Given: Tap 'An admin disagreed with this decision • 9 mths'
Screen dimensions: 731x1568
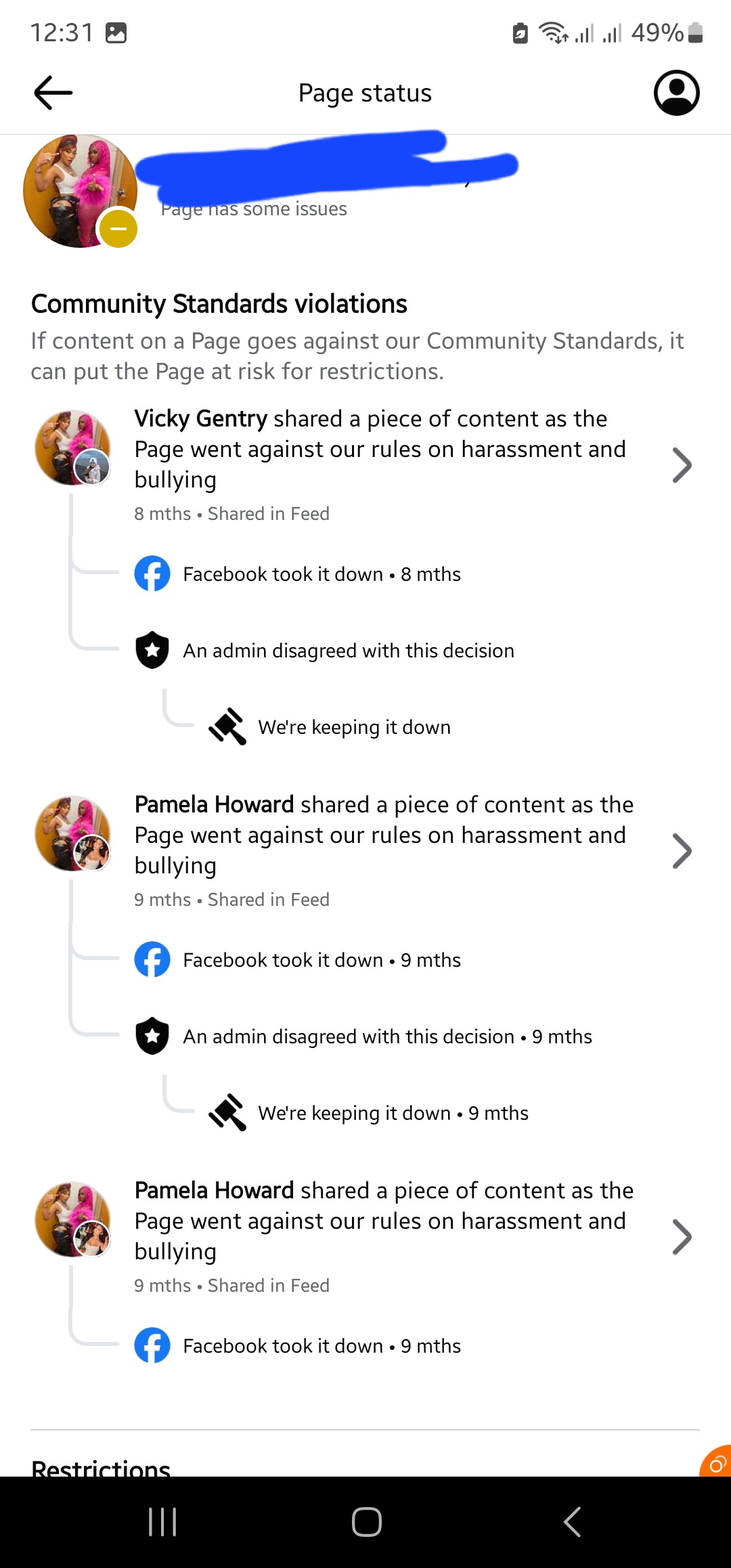Looking at the screenshot, I should [x=387, y=1037].
